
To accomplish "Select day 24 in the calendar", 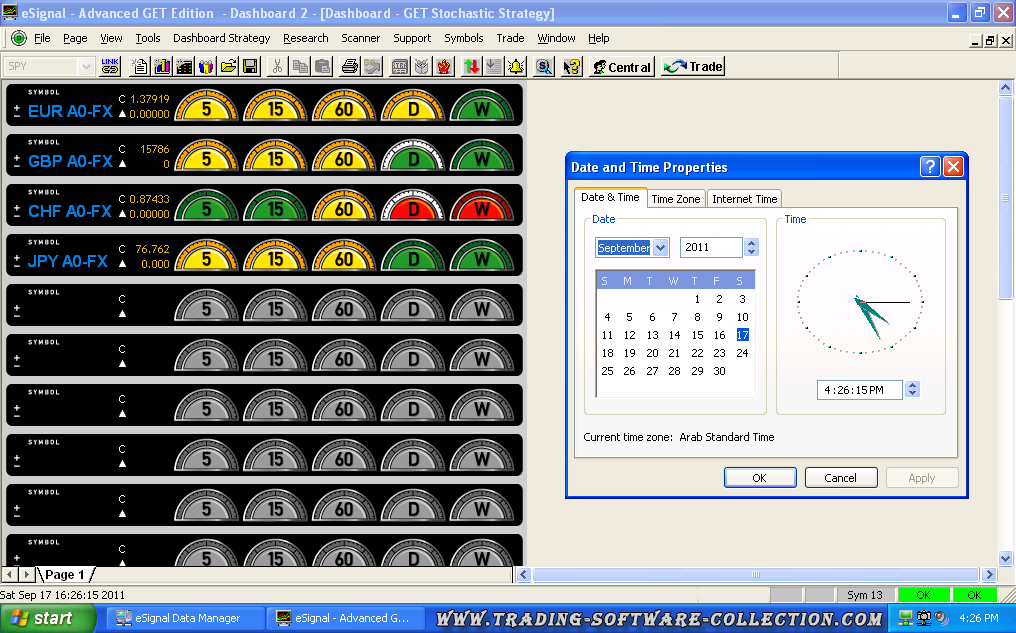I will point(742,353).
